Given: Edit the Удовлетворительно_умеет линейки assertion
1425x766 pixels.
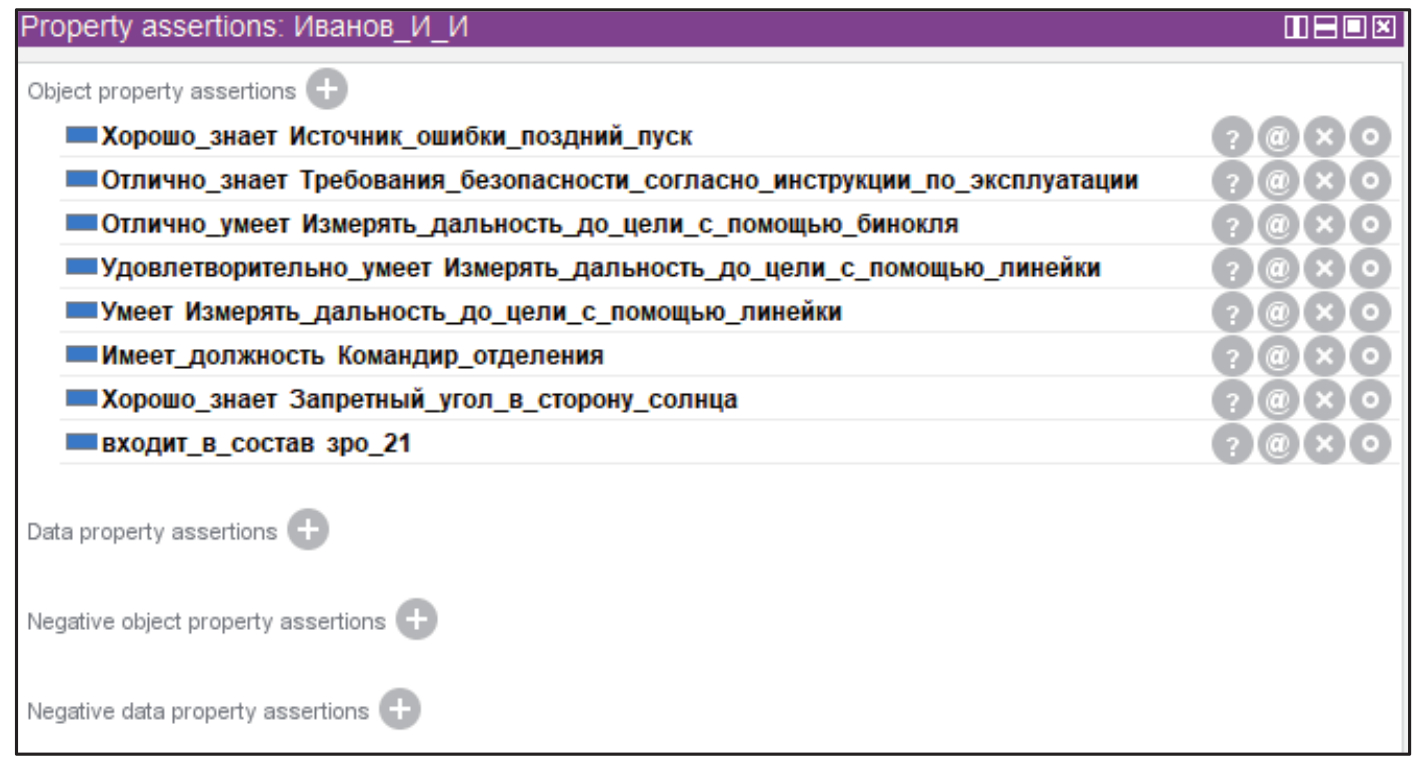Looking at the screenshot, I should [x=1370, y=269].
